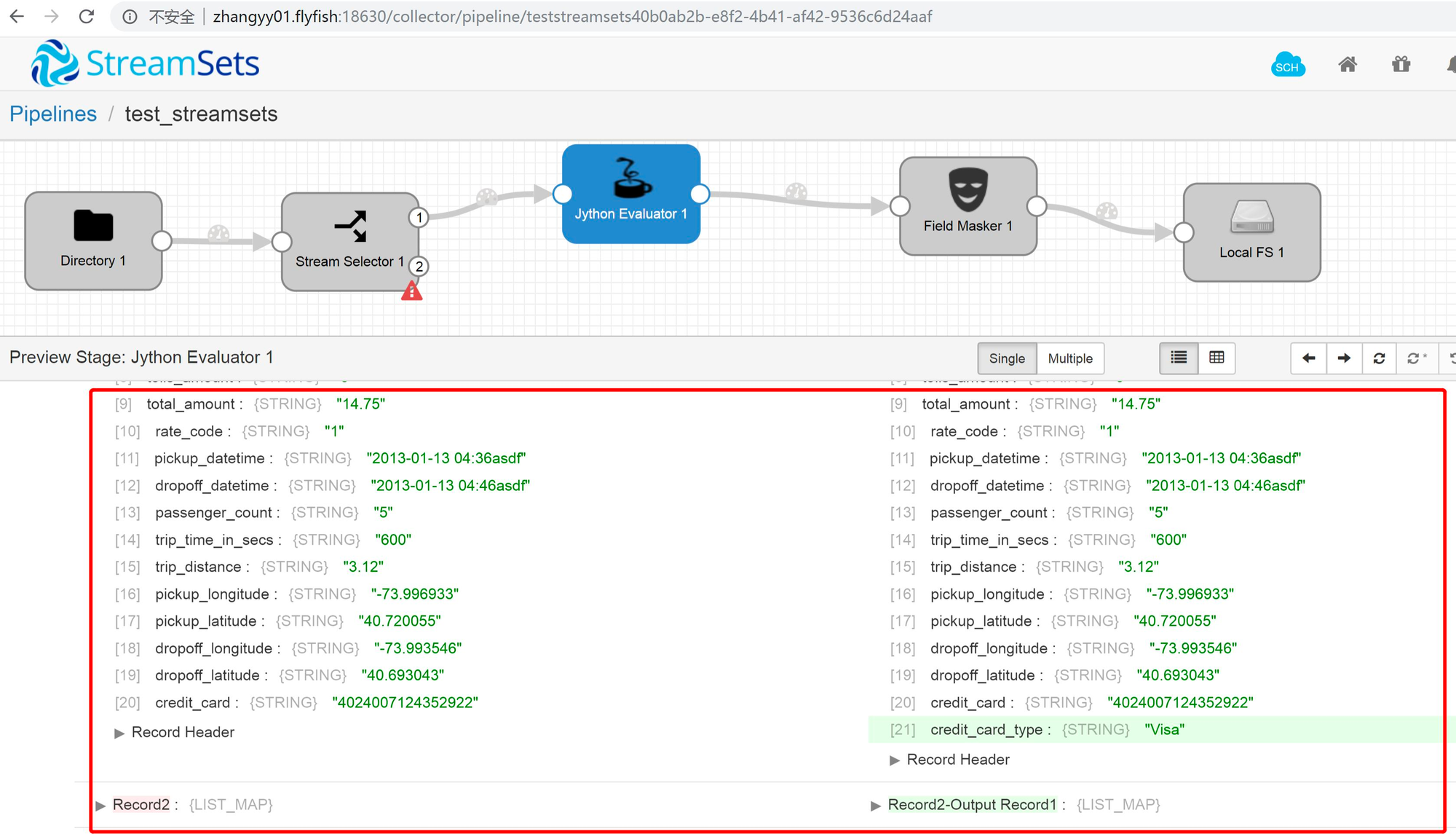The width and height of the screenshot is (1456, 834).
Task: Click the backward navigation arrow button
Action: click(1308, 357)
